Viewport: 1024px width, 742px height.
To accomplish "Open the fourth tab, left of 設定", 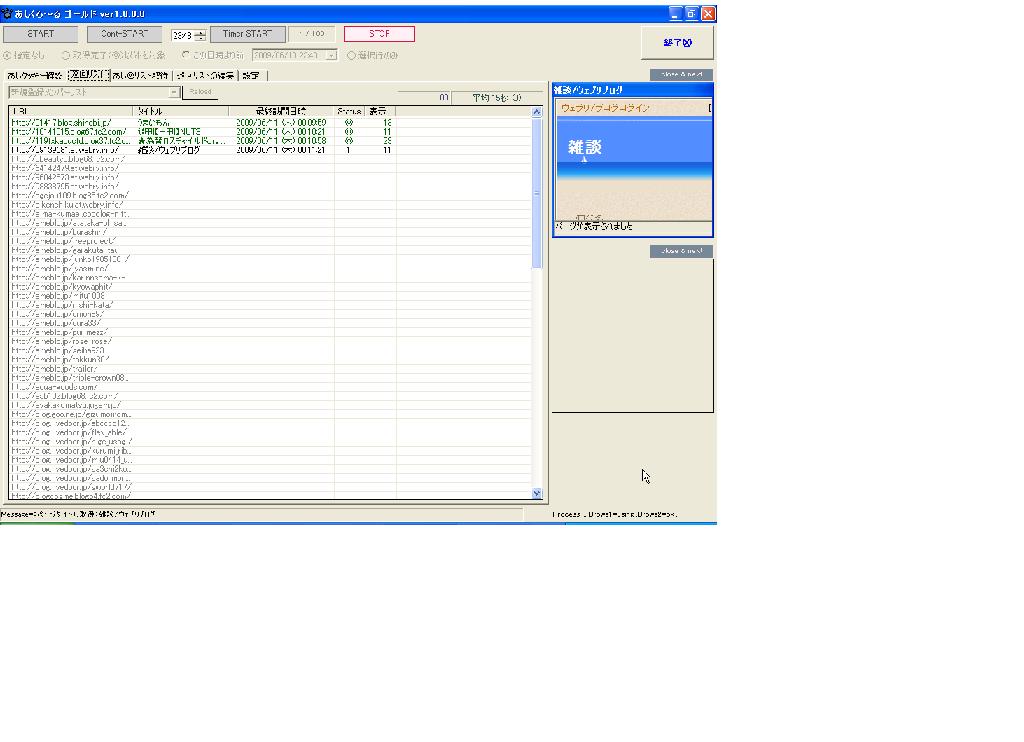I will [x=206, y=76].
